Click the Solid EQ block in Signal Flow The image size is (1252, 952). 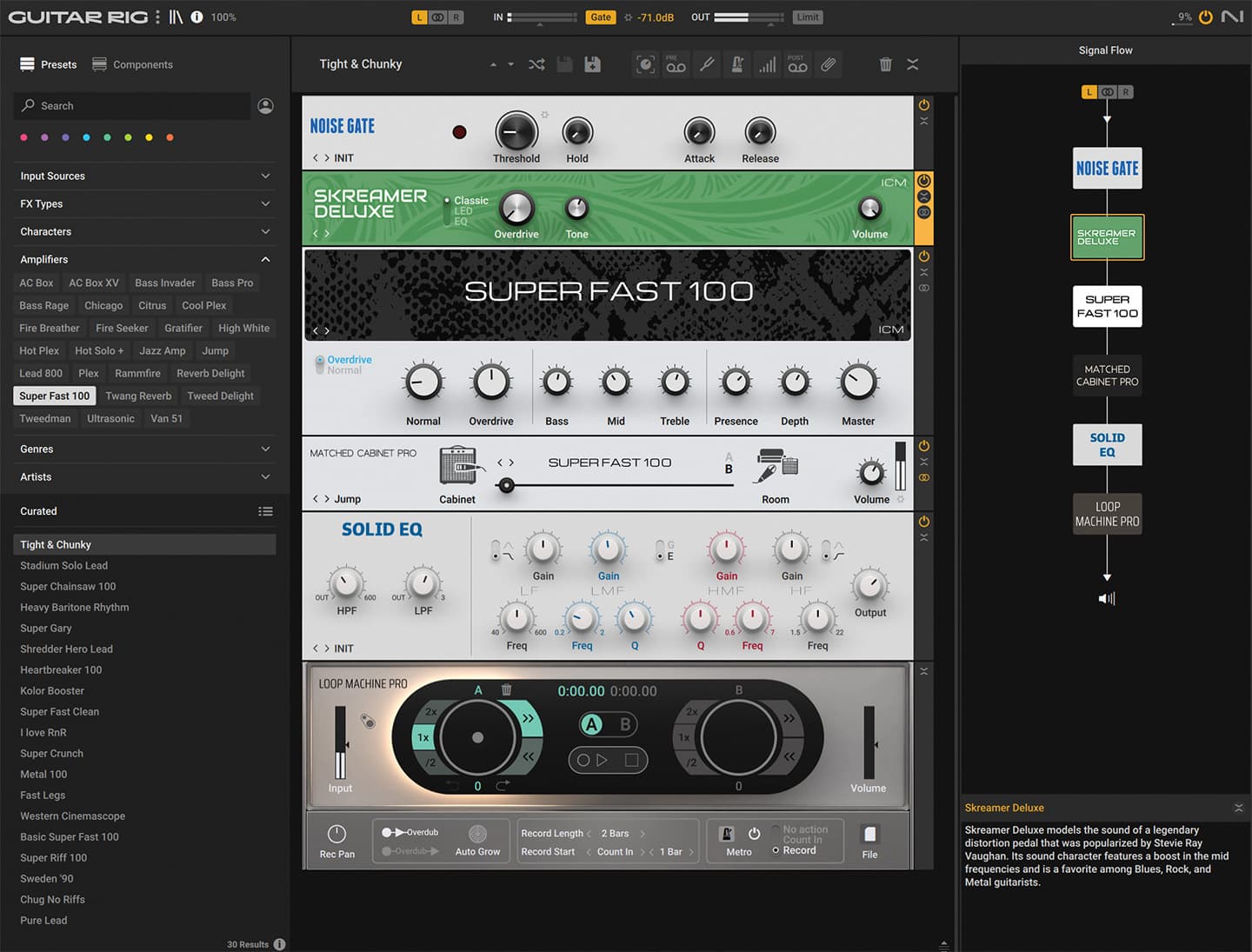tap(1107, 444)
